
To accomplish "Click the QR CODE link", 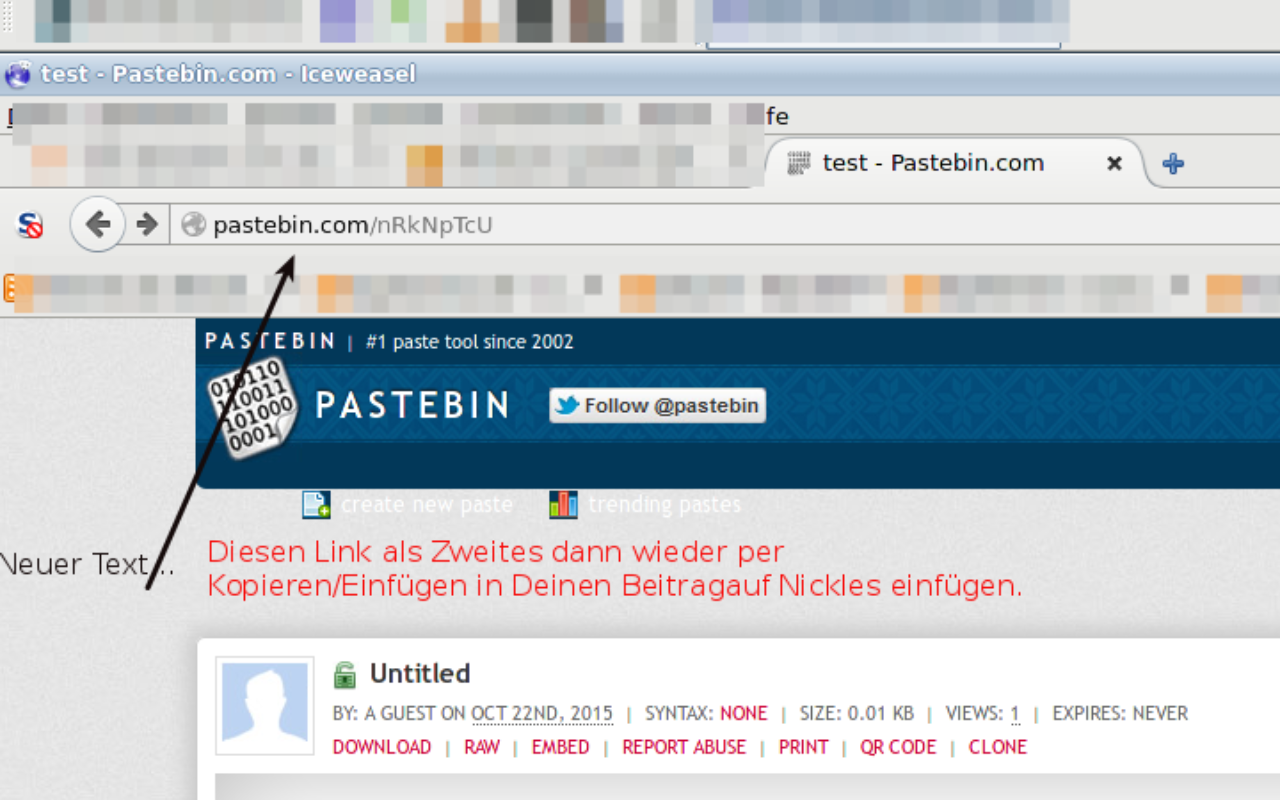I will (x=898, y=747).
